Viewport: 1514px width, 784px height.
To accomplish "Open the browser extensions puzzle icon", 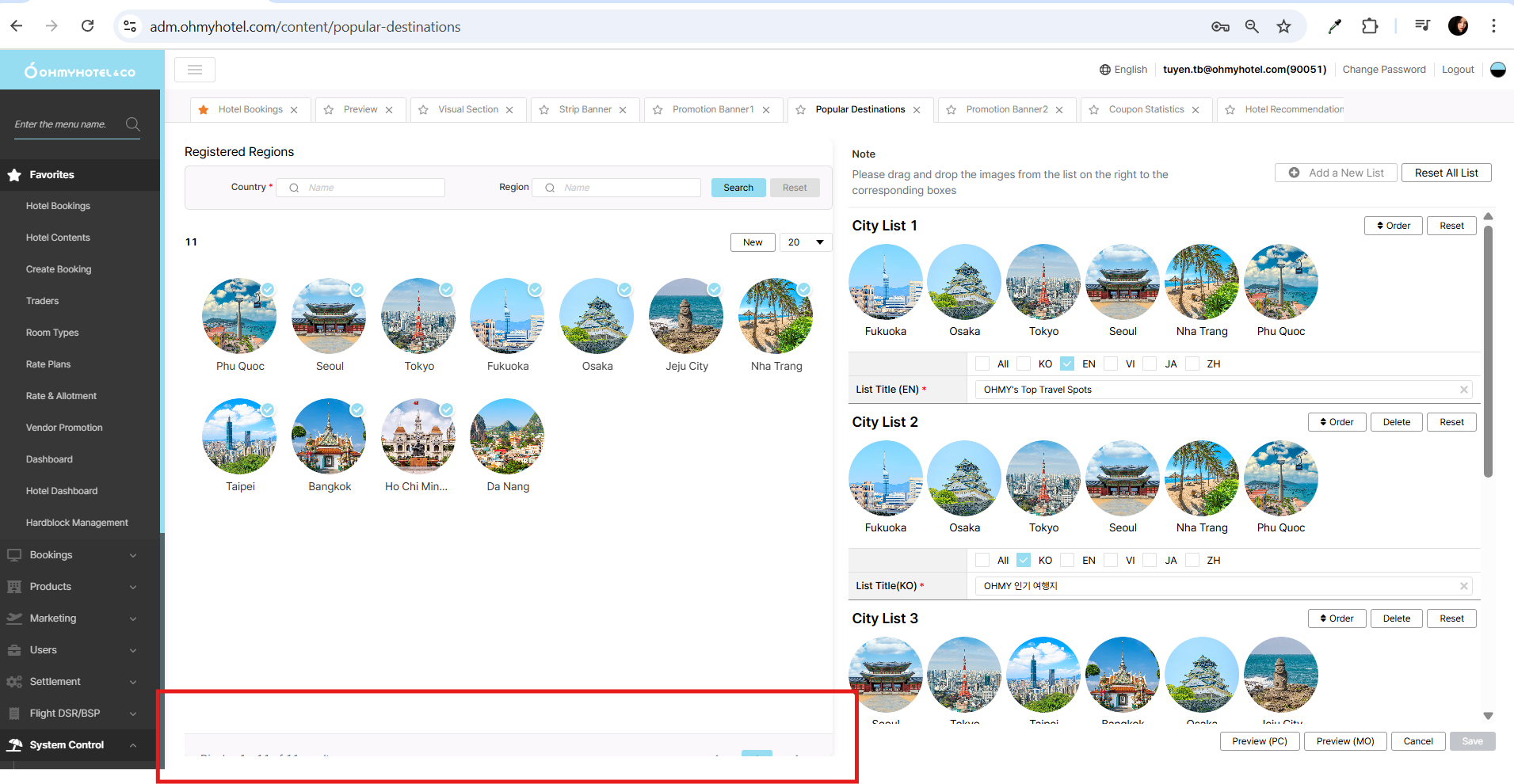I will (x=1370, y=26).
